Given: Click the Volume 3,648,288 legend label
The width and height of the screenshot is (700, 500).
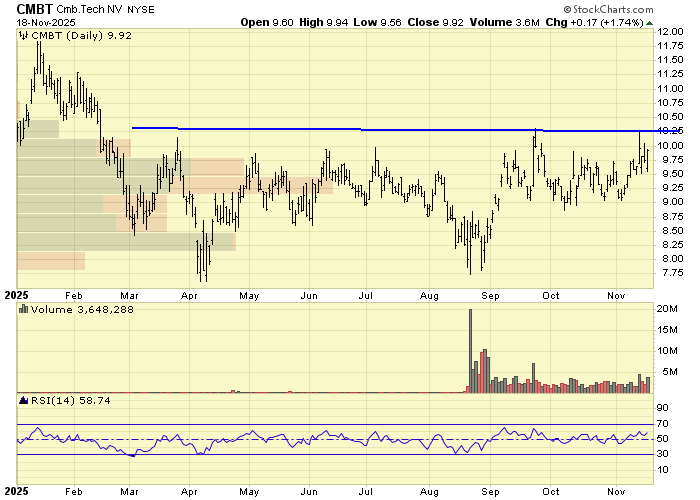Looking at the screenshot, I should tap(82, 309).
